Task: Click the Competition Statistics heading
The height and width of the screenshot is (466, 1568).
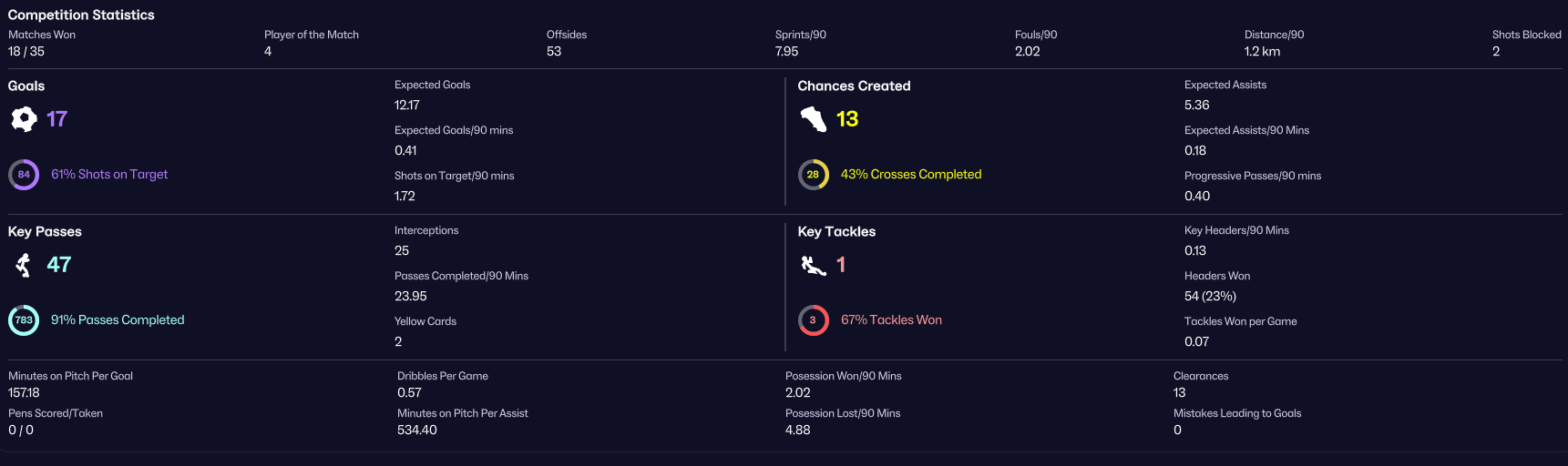Action: pos(81,15)
